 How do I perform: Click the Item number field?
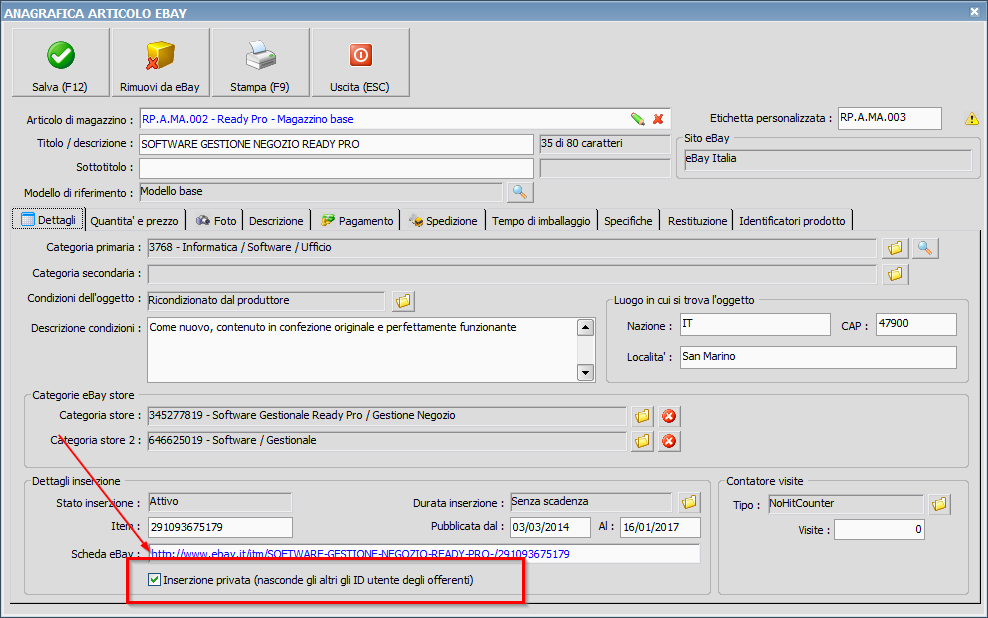pyautogui.click(x=220, y=527)
